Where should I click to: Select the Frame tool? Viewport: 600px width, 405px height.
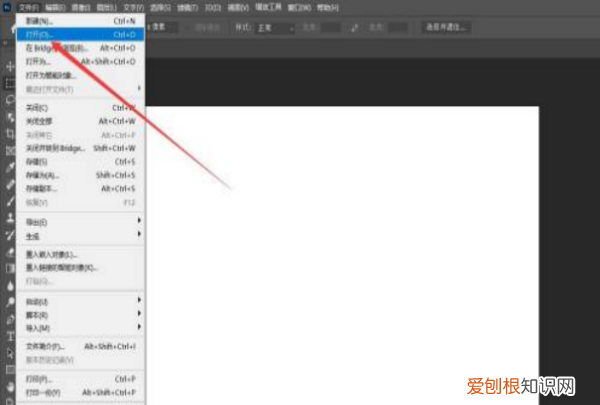coord(10,150)
